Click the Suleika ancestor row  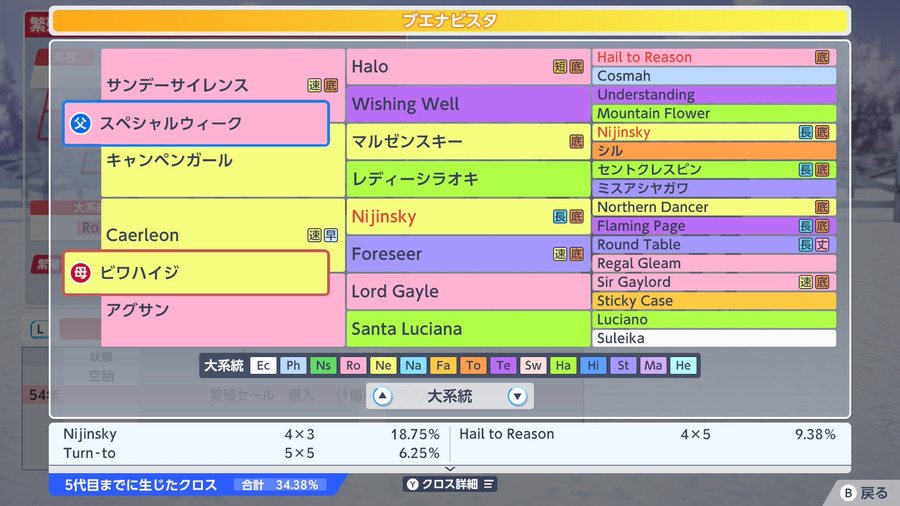(x=714, y=338)
